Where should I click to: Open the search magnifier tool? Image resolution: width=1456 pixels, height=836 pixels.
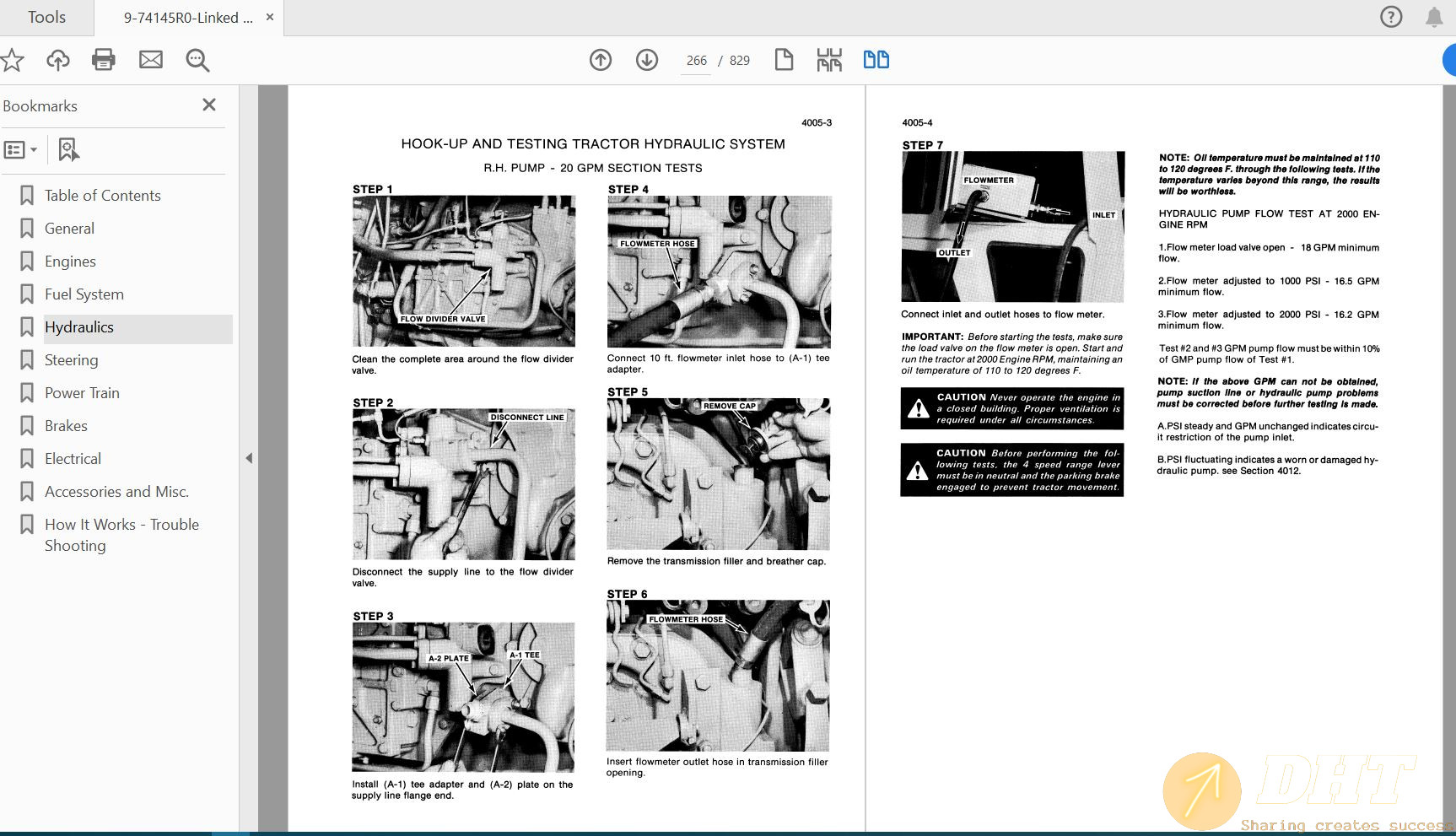pyautogui.click(x=197, y=60)
